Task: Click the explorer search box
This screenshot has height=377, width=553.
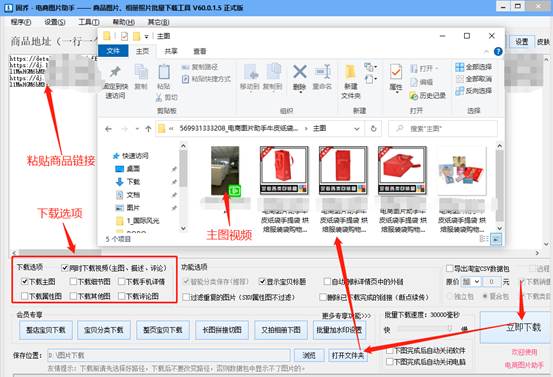Action: point(443,129)
